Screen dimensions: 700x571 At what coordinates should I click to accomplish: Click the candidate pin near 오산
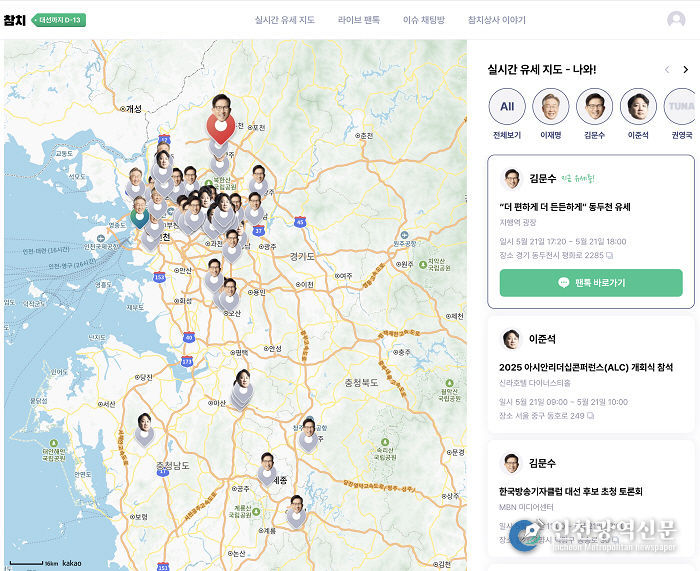(229, 295)
